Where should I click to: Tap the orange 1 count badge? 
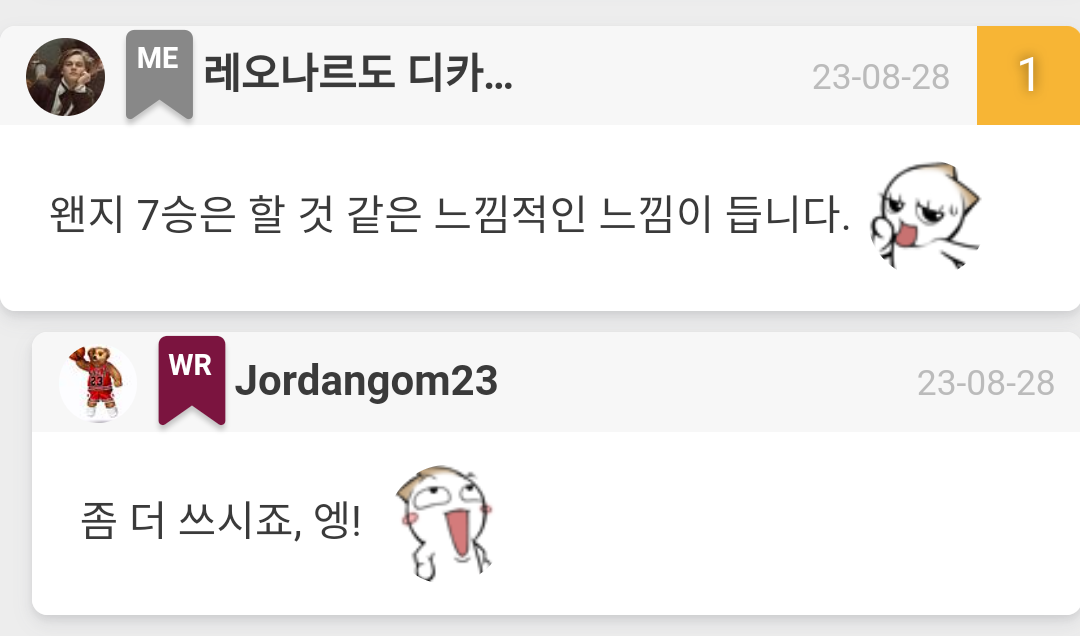pos(1028,75)
